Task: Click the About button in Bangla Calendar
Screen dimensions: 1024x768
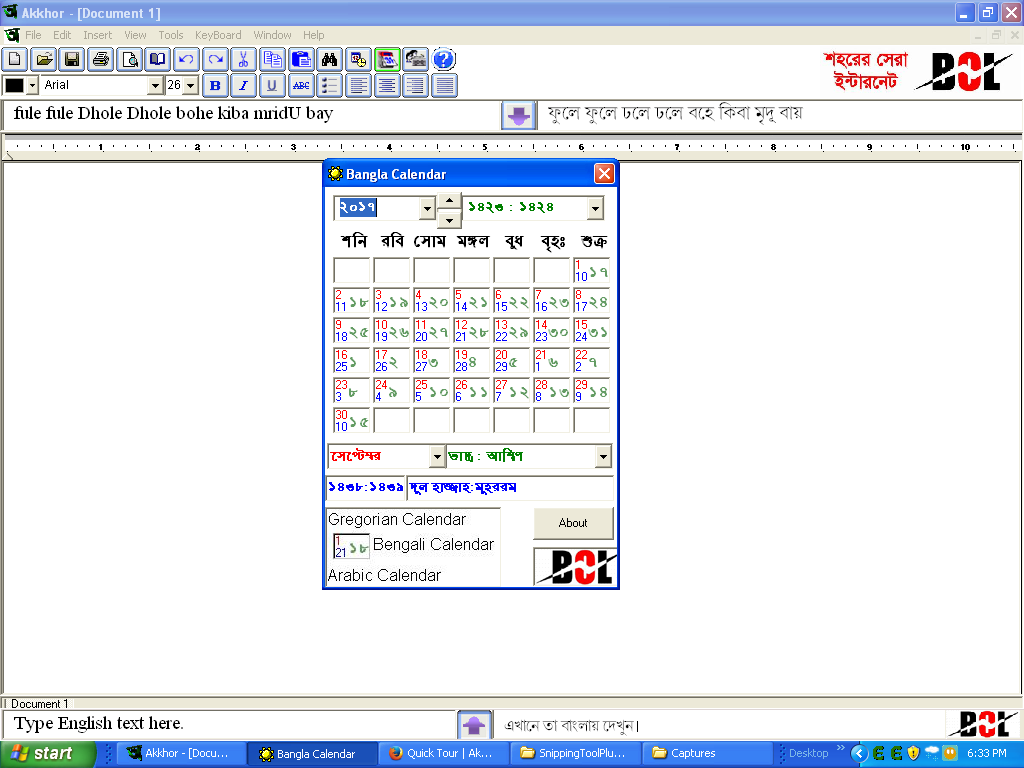Action: [573, 523]
